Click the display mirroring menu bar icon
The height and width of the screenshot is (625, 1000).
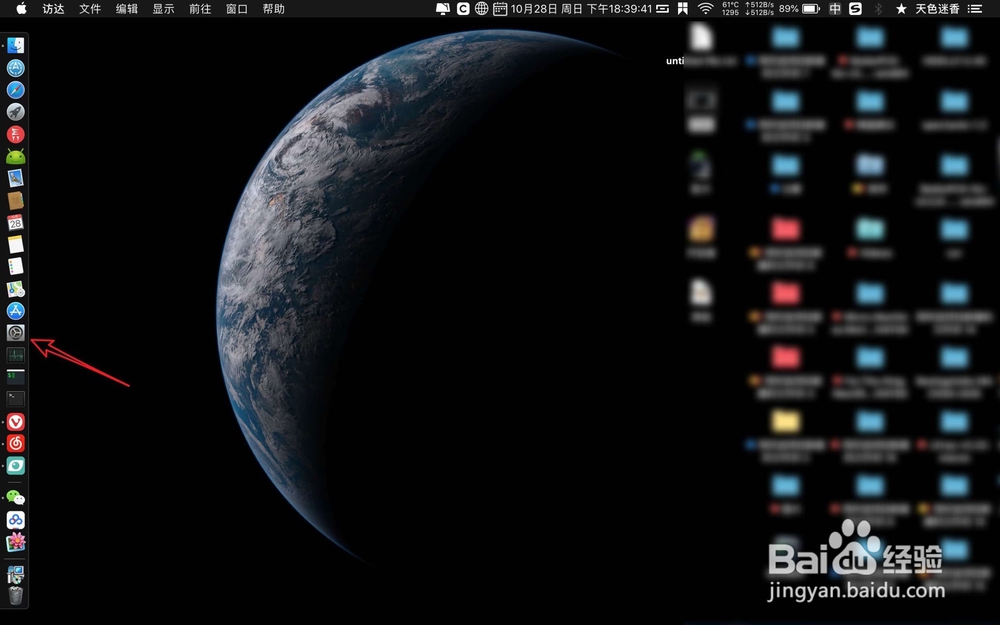tap(443, 9)
